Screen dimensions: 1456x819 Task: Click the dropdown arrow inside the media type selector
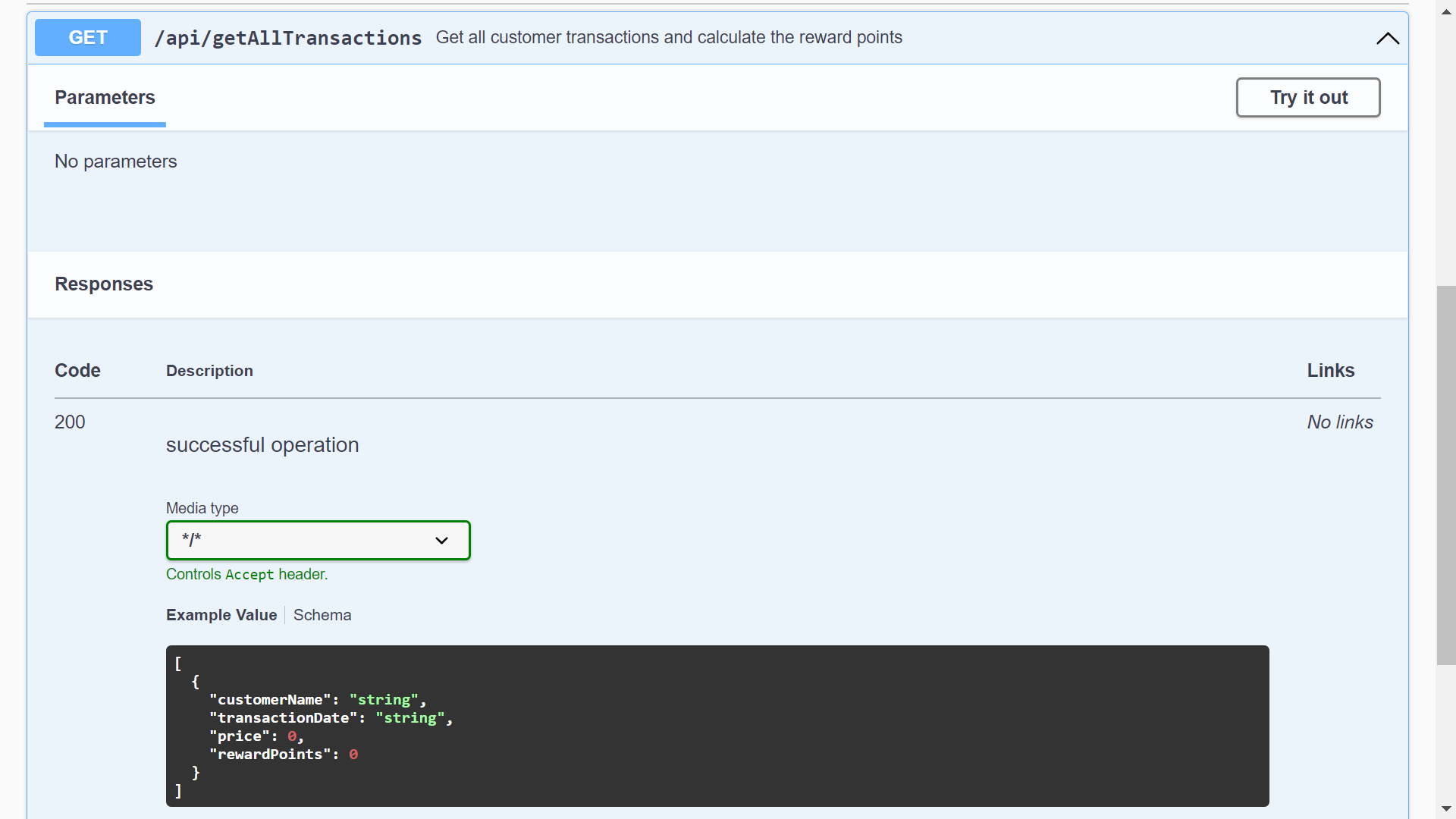(x=441, y=540)
